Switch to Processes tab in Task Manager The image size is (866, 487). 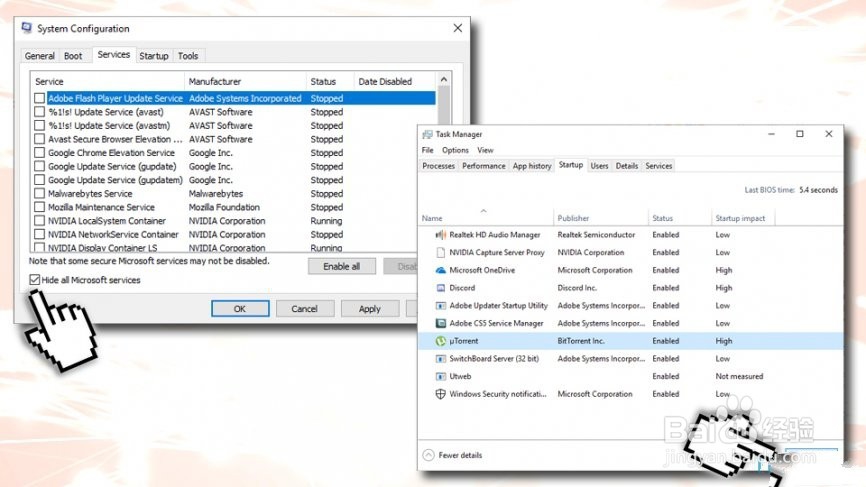tap(439, 166)
